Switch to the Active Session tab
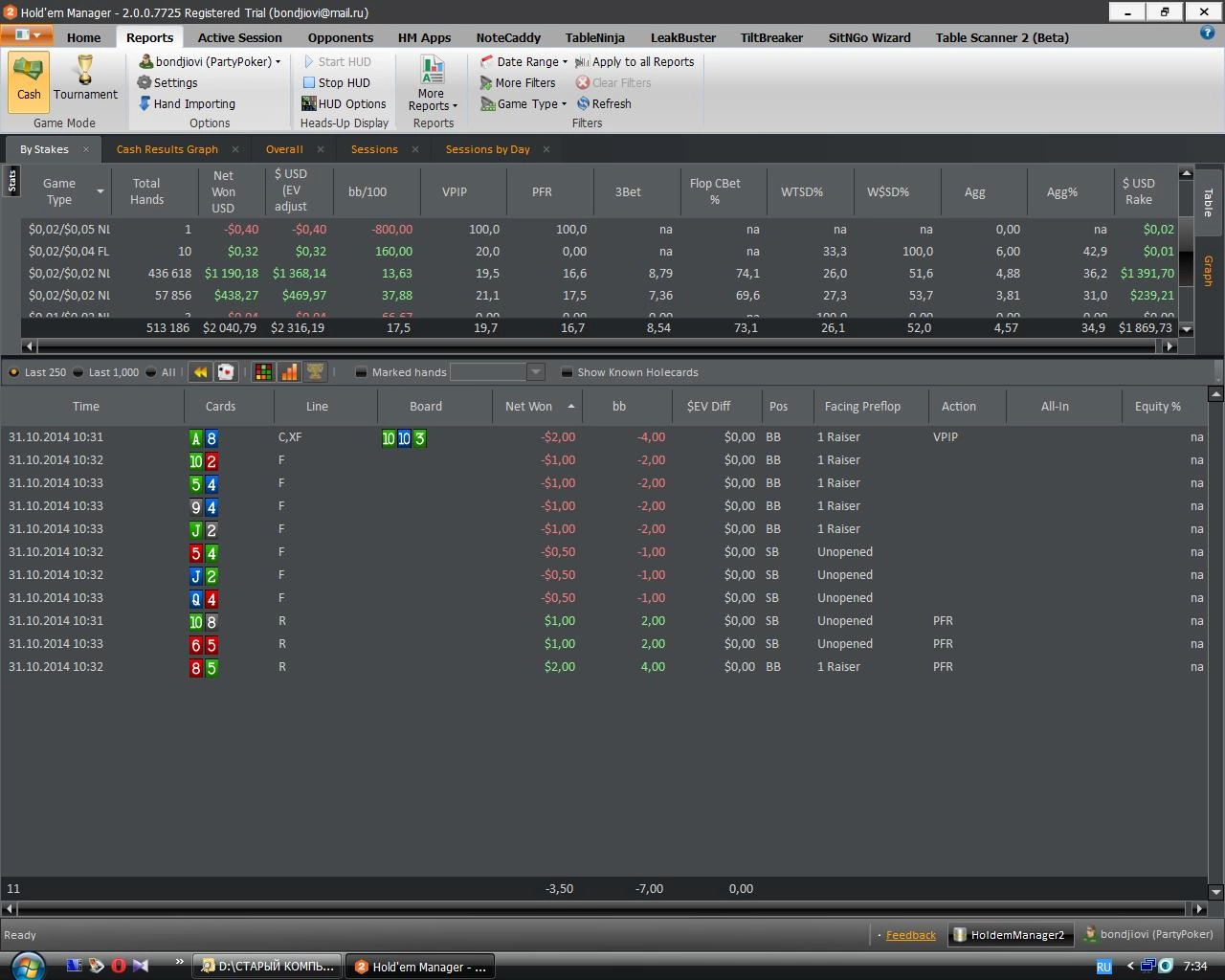Screen dimensions: 1225x980 pos(239,37)
